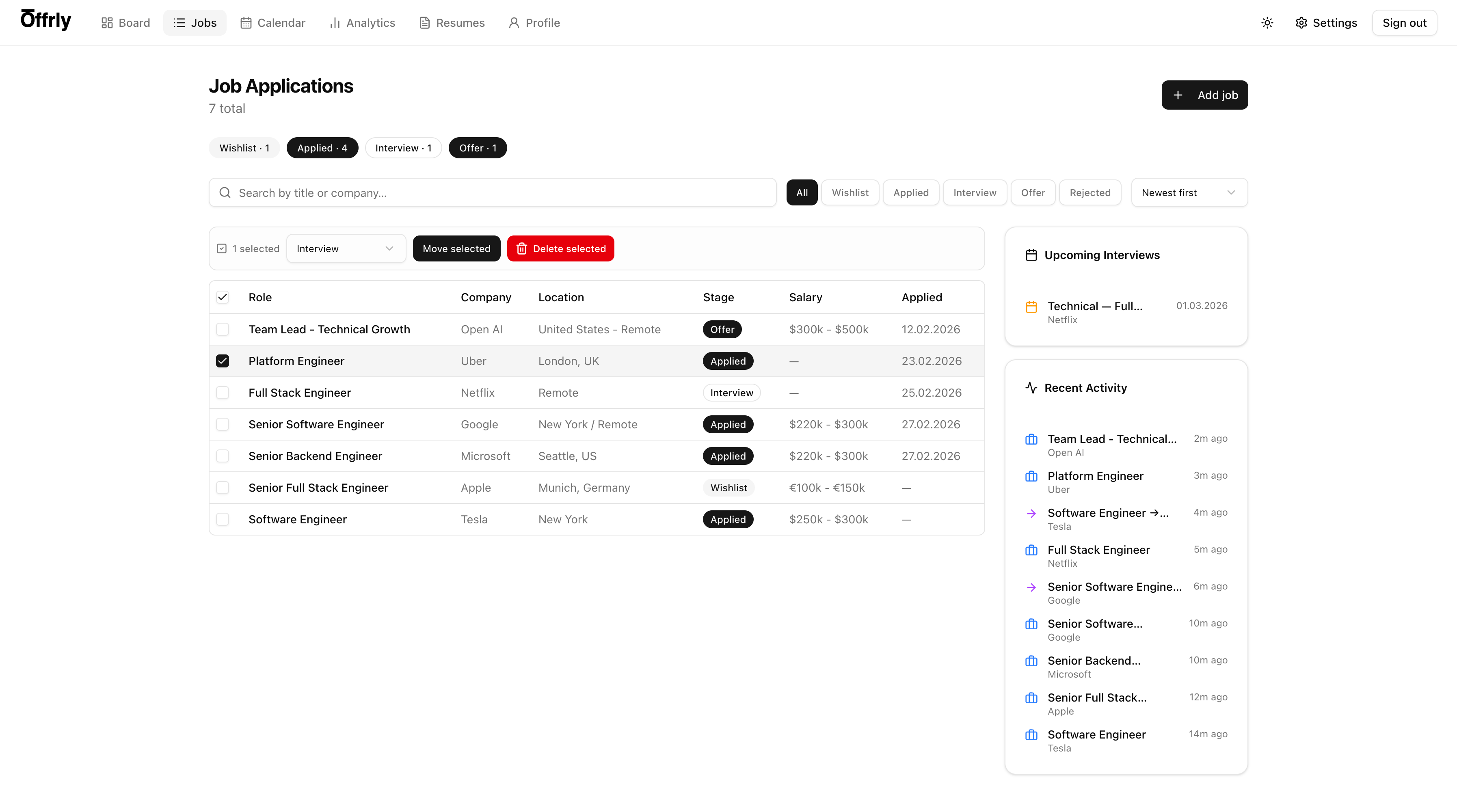Image resolution: width=1457 pixels, height=812 pixels.
Task: Toggle the select-all checkbox in table header
Action: coord(223,298)
